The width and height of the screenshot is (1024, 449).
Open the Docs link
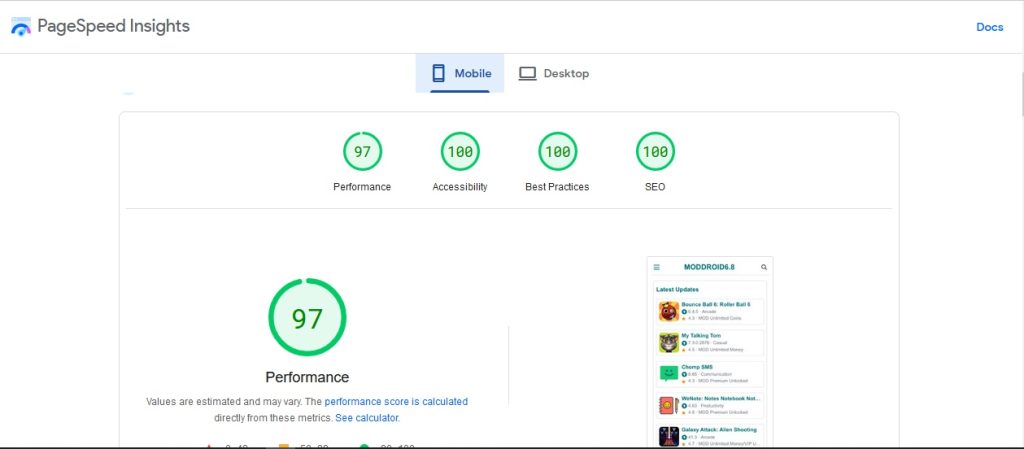pyautogui.click(x=989, y=27)
